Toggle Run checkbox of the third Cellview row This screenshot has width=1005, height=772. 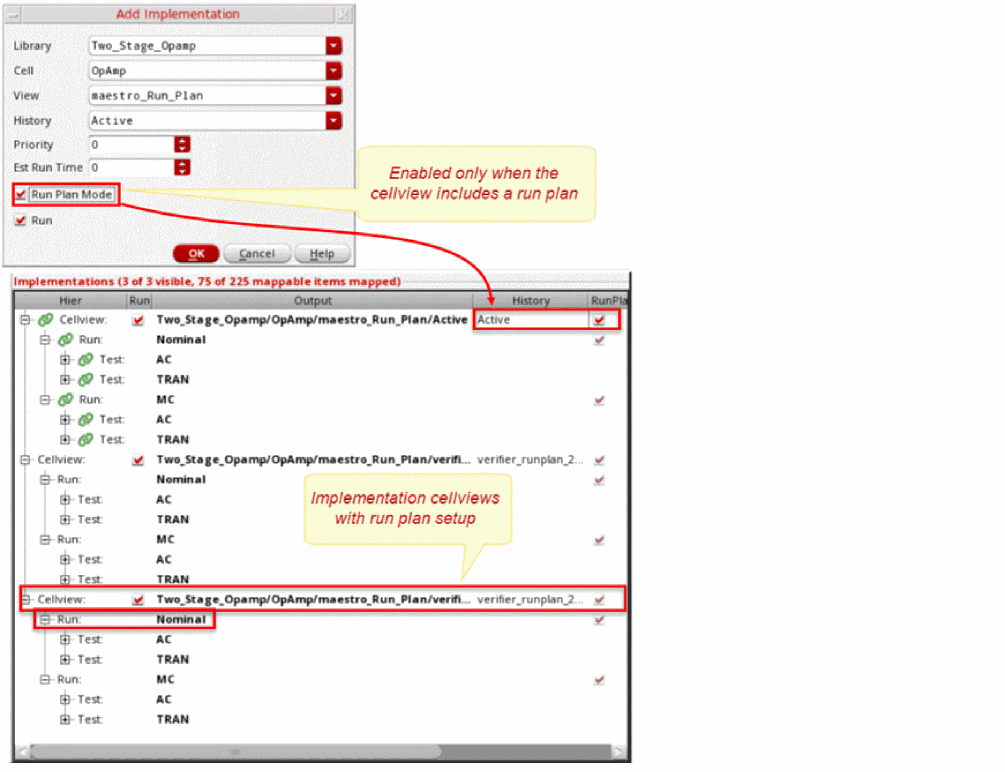pyautogui.click(x=138, y=600)
